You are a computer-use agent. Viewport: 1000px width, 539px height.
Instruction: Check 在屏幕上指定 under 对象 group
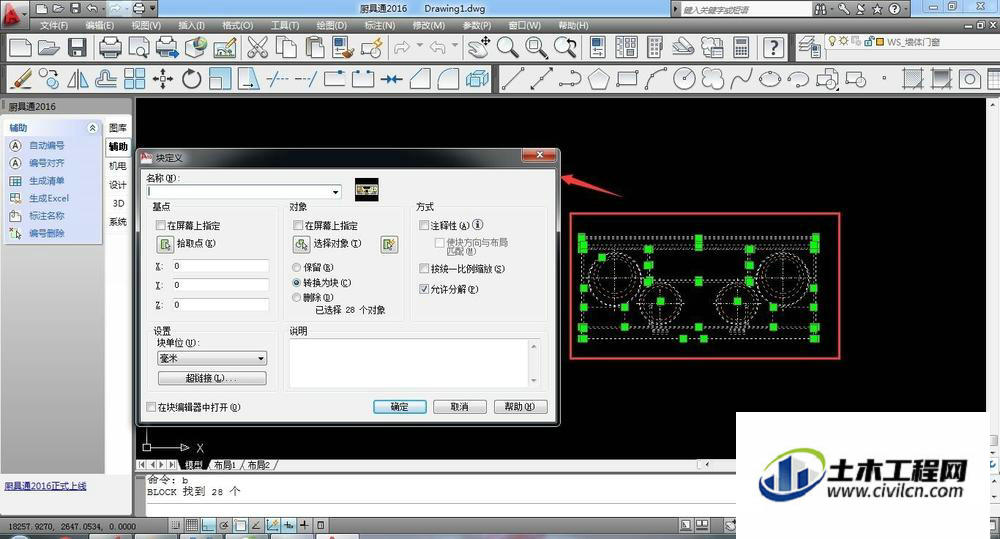tap(298, 225)
